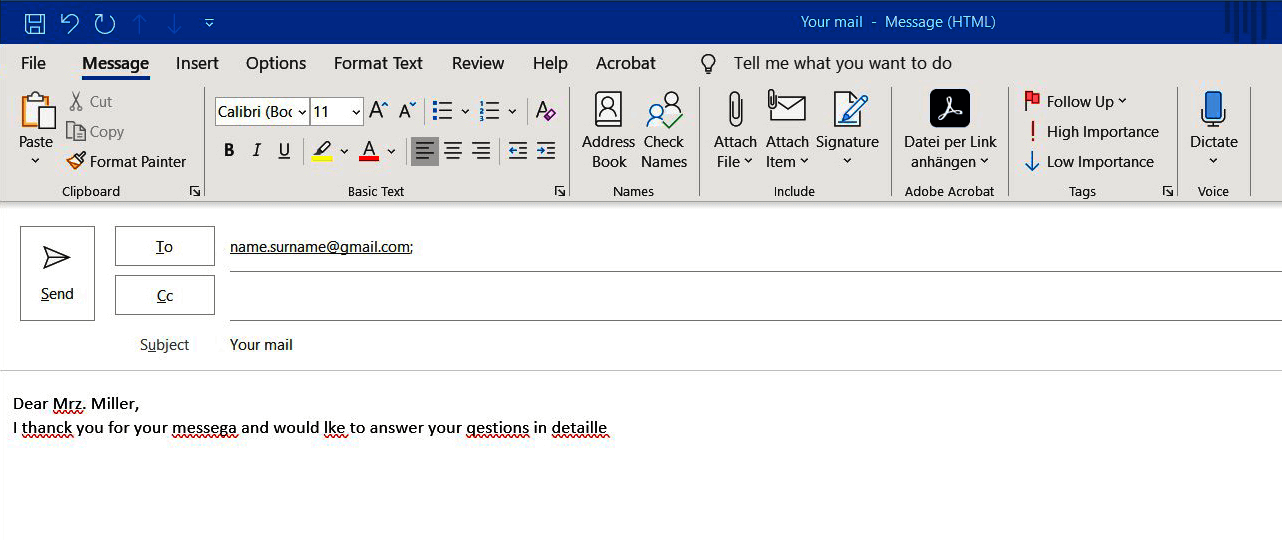Image resolution: width=1282 pixels, height=540 pixels.
Task: Align text left
Action: (425, 151)
